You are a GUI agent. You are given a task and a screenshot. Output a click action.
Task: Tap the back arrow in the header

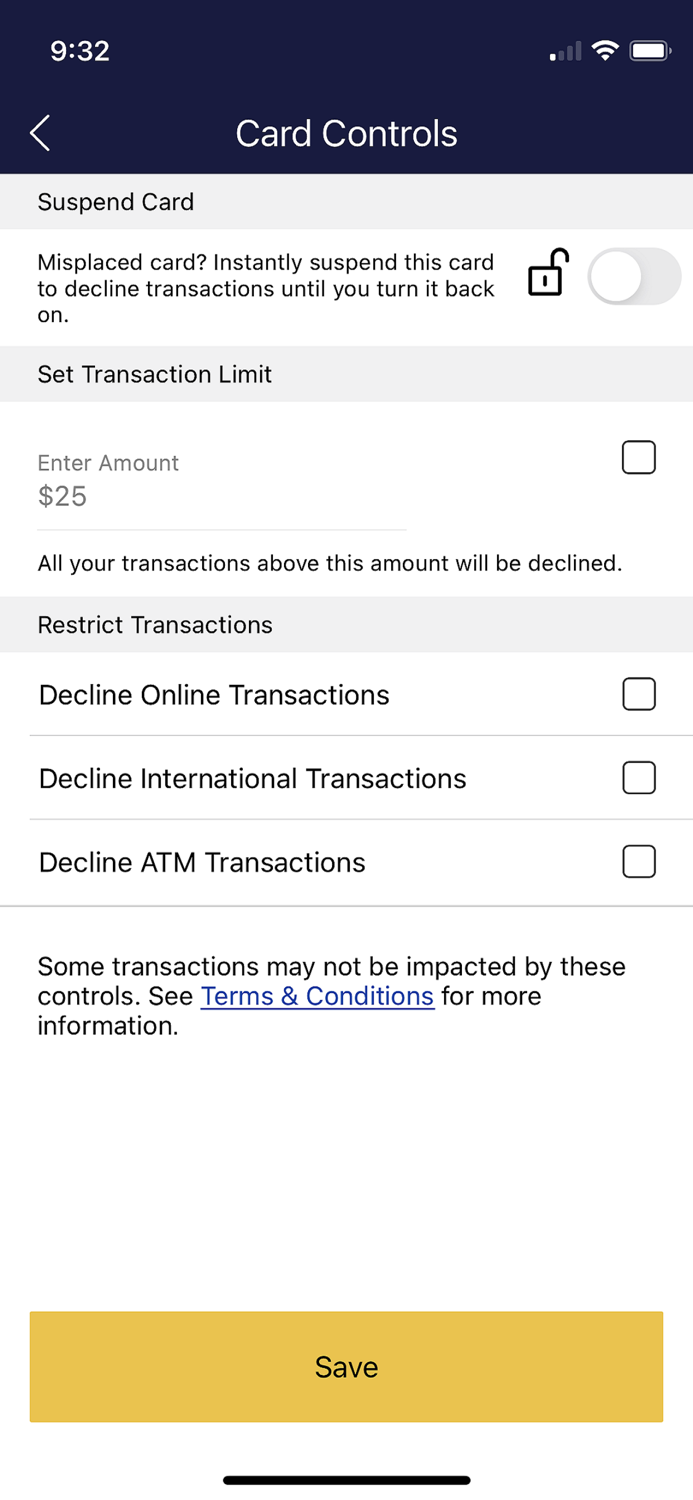[x=39, y=132]
